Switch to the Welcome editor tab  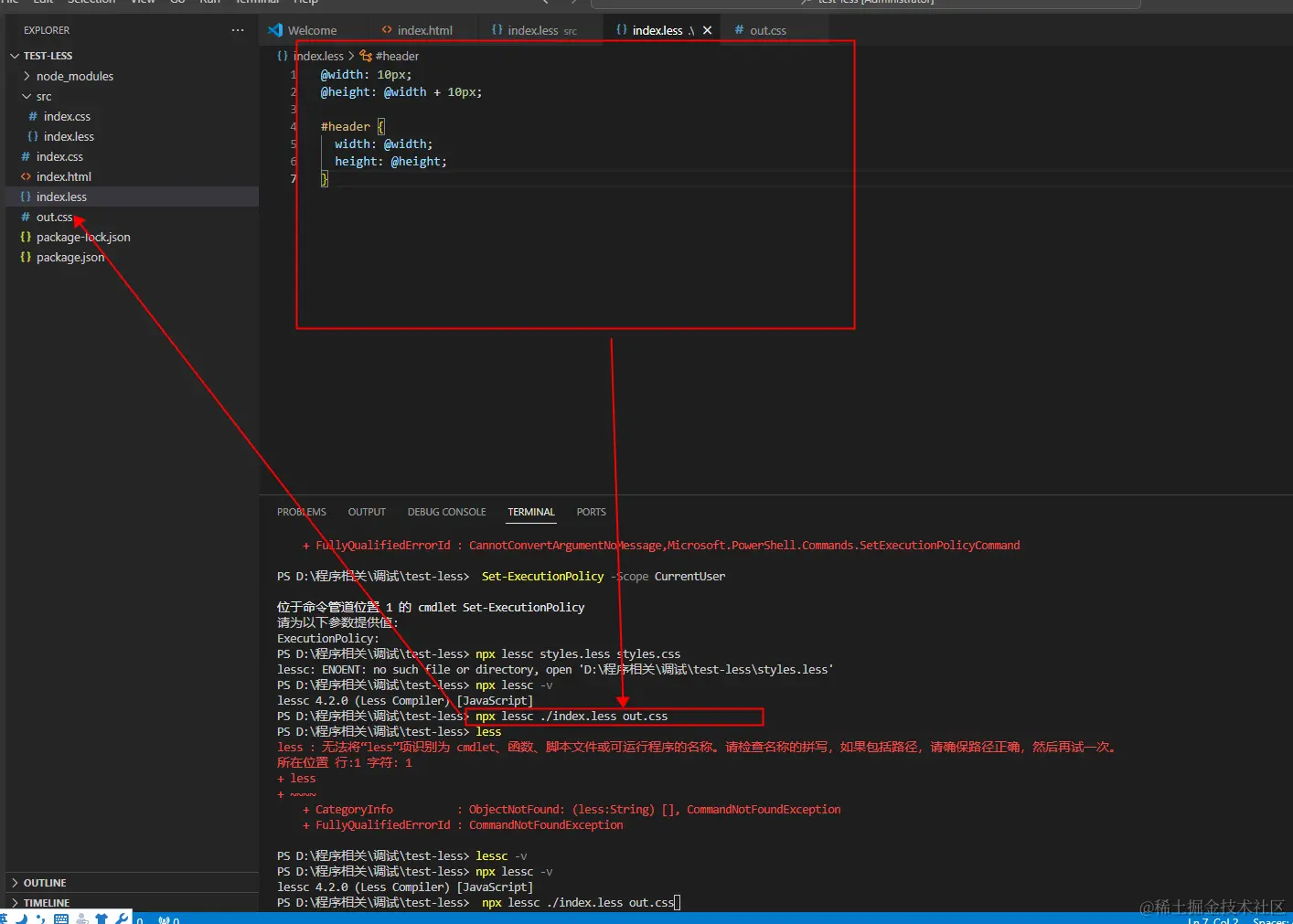click(x=312, y=30)
